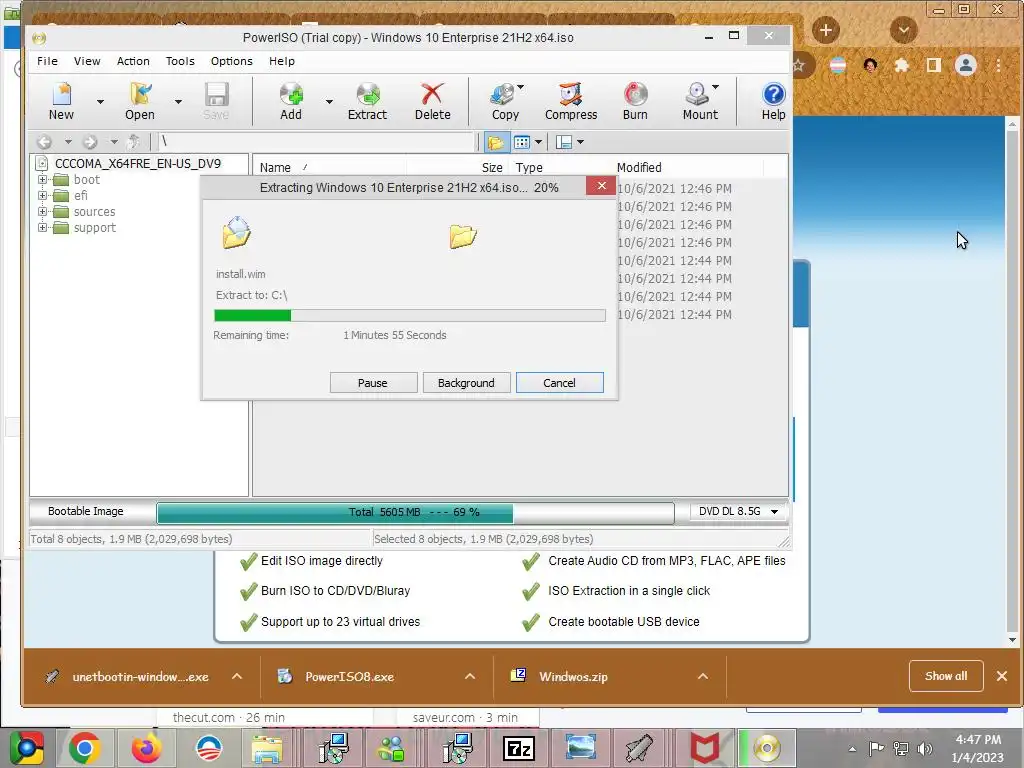Click the McAfee taskbar icon
Image resolution: width=1024 pixels, height=768 pixels.
[x=705, y=748]
